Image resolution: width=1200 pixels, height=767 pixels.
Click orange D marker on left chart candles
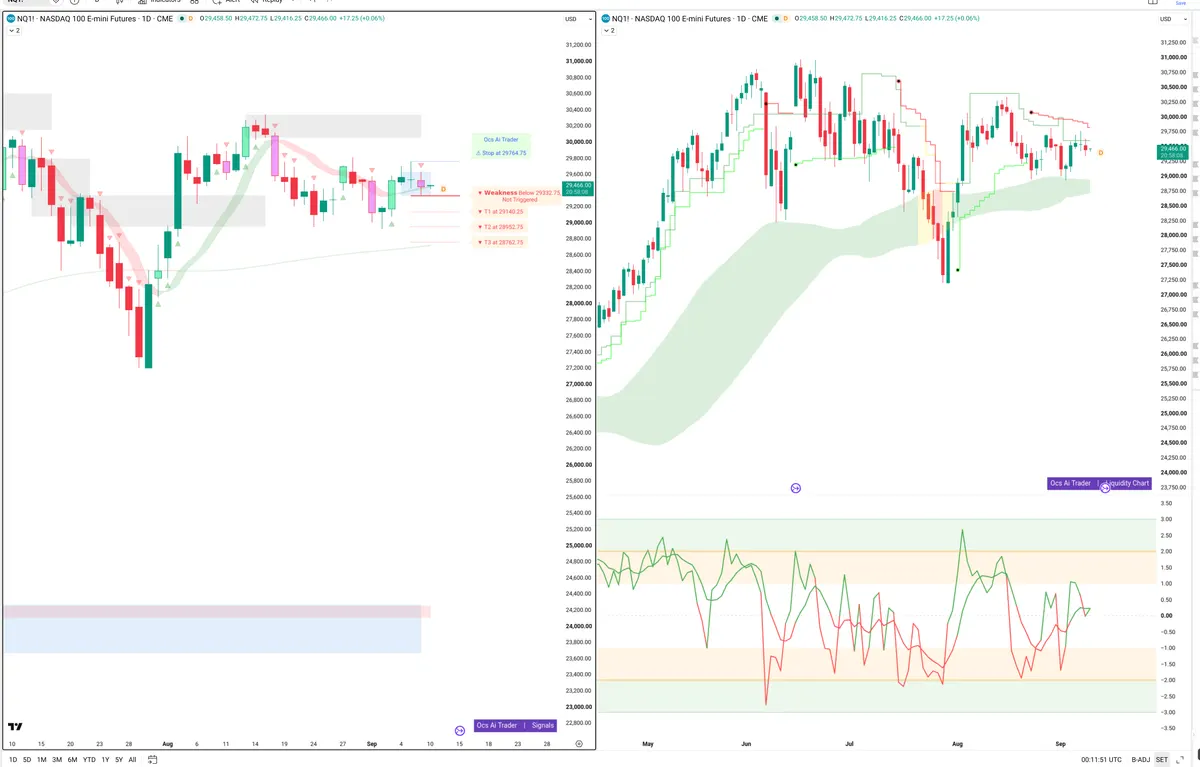tap(443, 189)
